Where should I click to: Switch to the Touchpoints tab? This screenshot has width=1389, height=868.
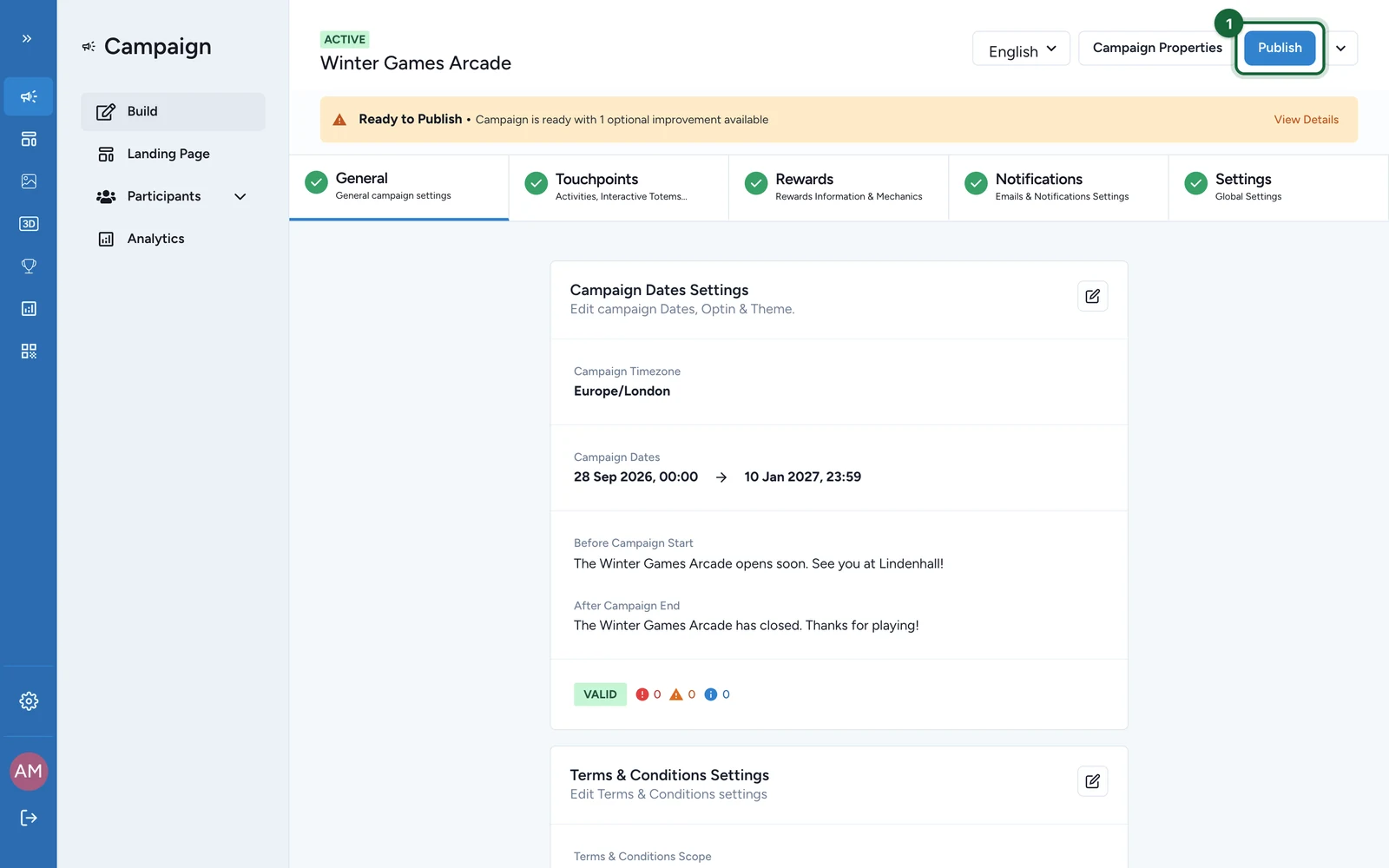tap(619, 187)
